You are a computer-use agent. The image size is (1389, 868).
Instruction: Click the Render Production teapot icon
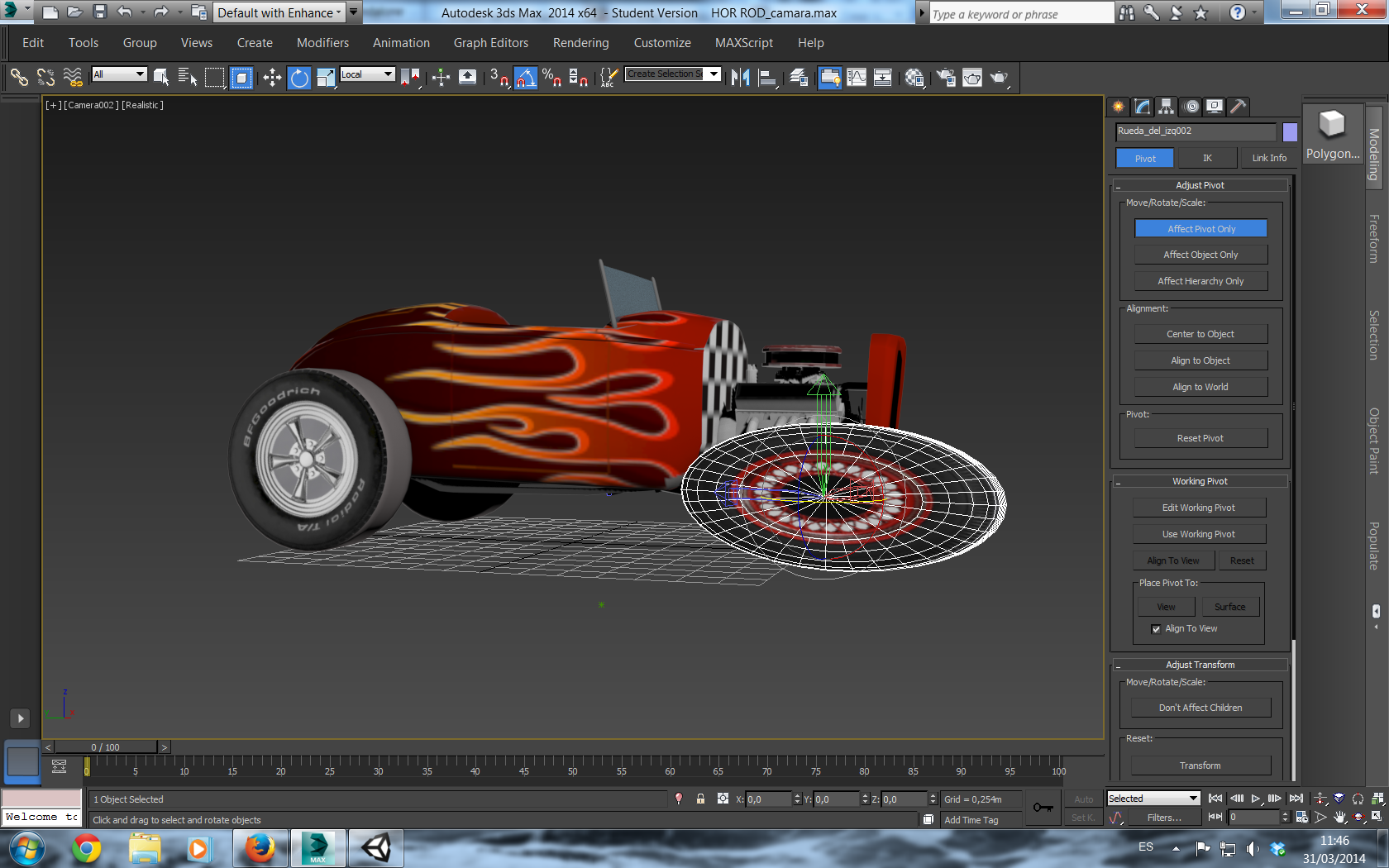point(999,78)
